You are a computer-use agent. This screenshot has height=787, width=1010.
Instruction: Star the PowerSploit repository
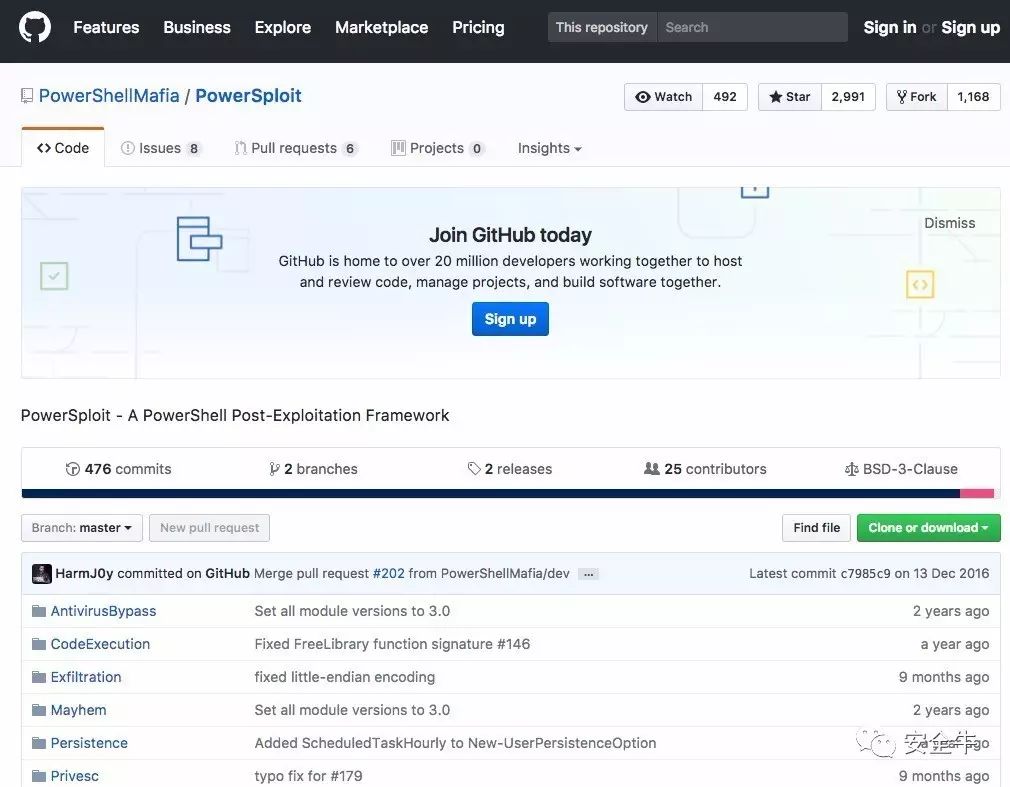click(x=790, y=97)
